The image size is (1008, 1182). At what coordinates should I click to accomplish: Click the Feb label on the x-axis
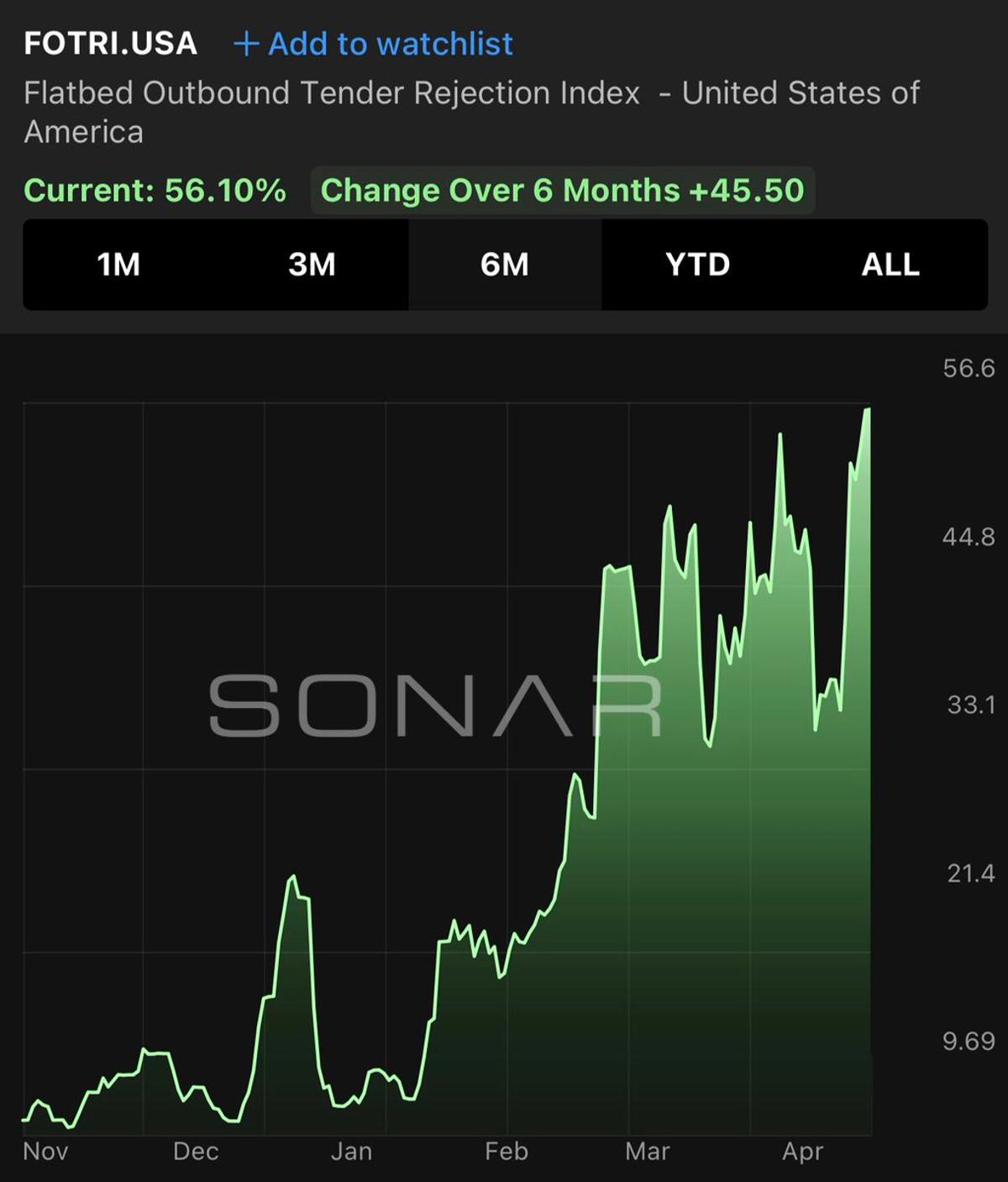[x=506, y=1151]
